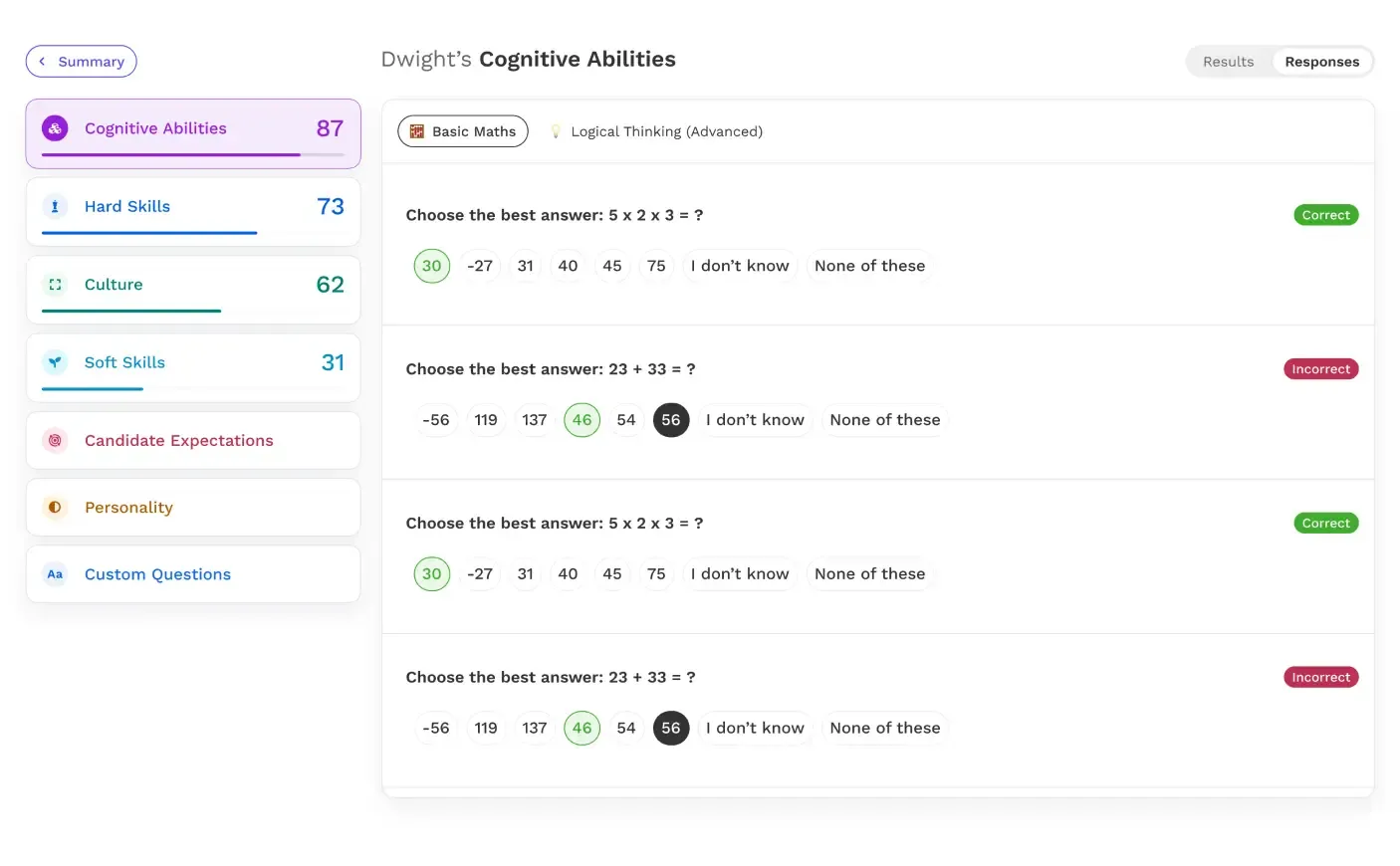Click the Soft Skills plant icon

[55, 362]
